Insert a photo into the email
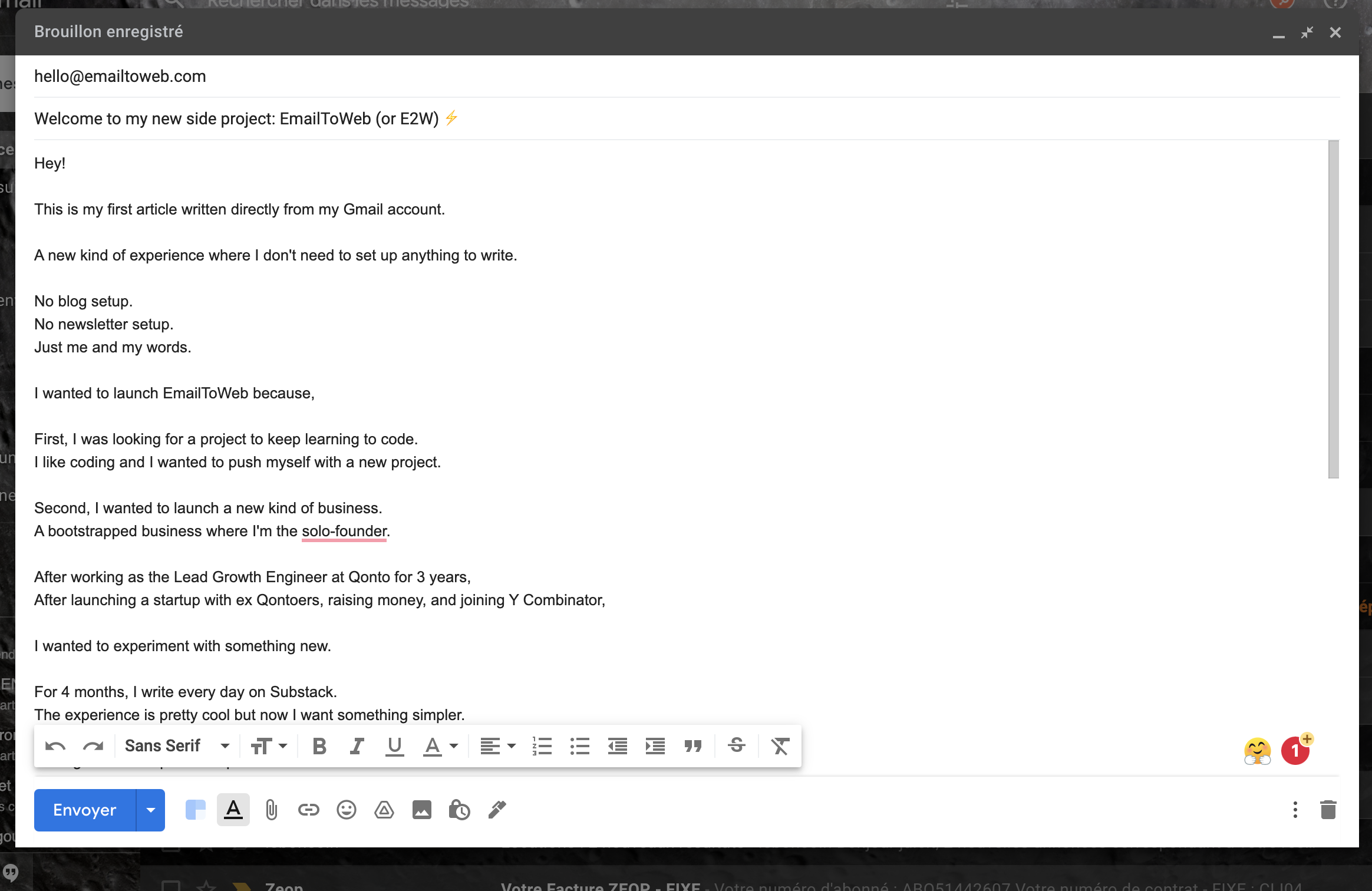Screen dimensions: 1372x891 pyautogui.click(x=421, y=810)
